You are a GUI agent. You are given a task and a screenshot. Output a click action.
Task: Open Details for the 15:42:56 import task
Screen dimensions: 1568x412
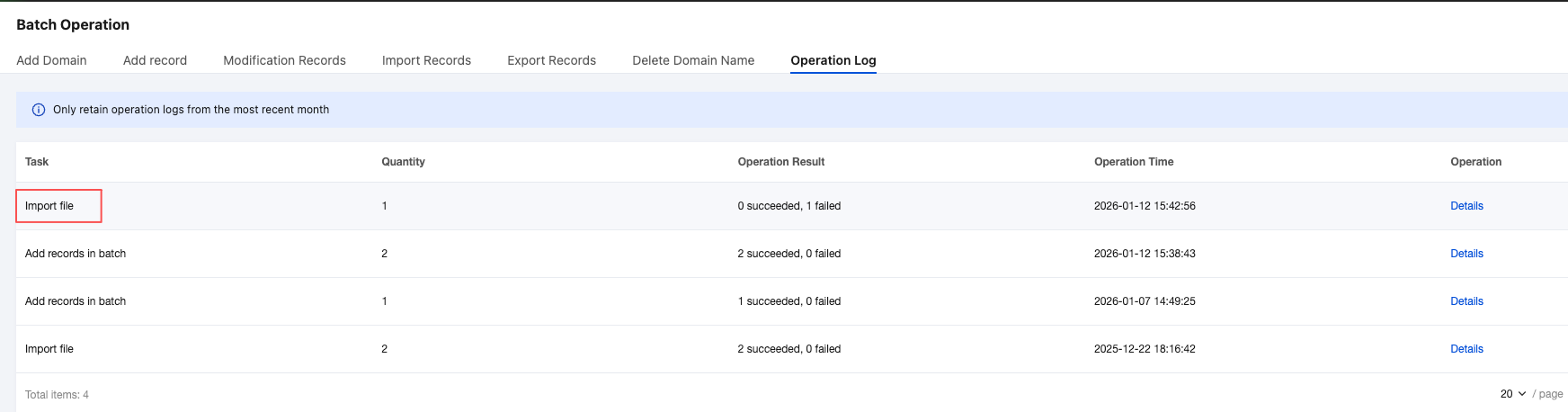1466,206
